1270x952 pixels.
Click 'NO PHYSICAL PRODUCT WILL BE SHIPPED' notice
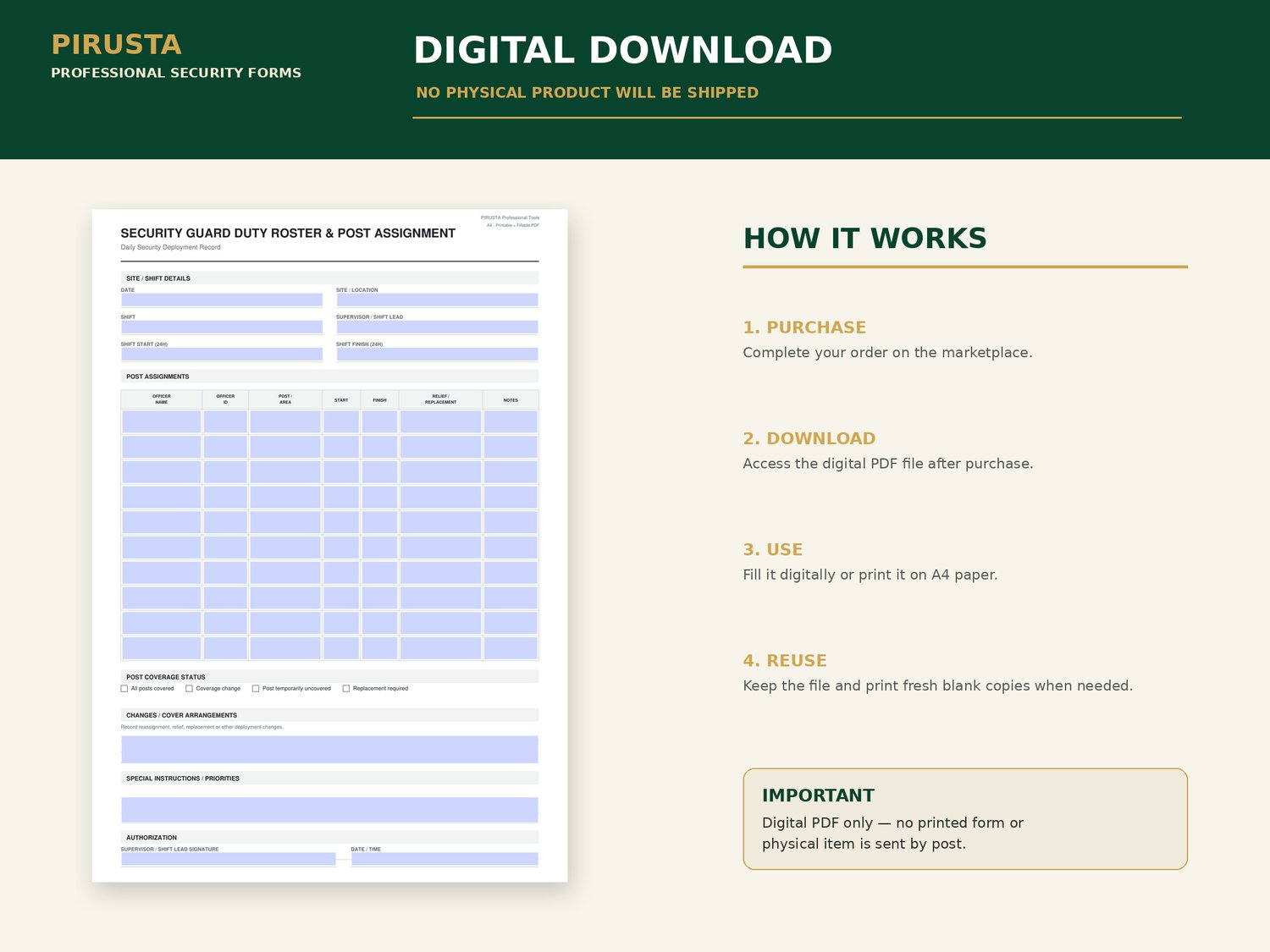click(x=587, y=92)
